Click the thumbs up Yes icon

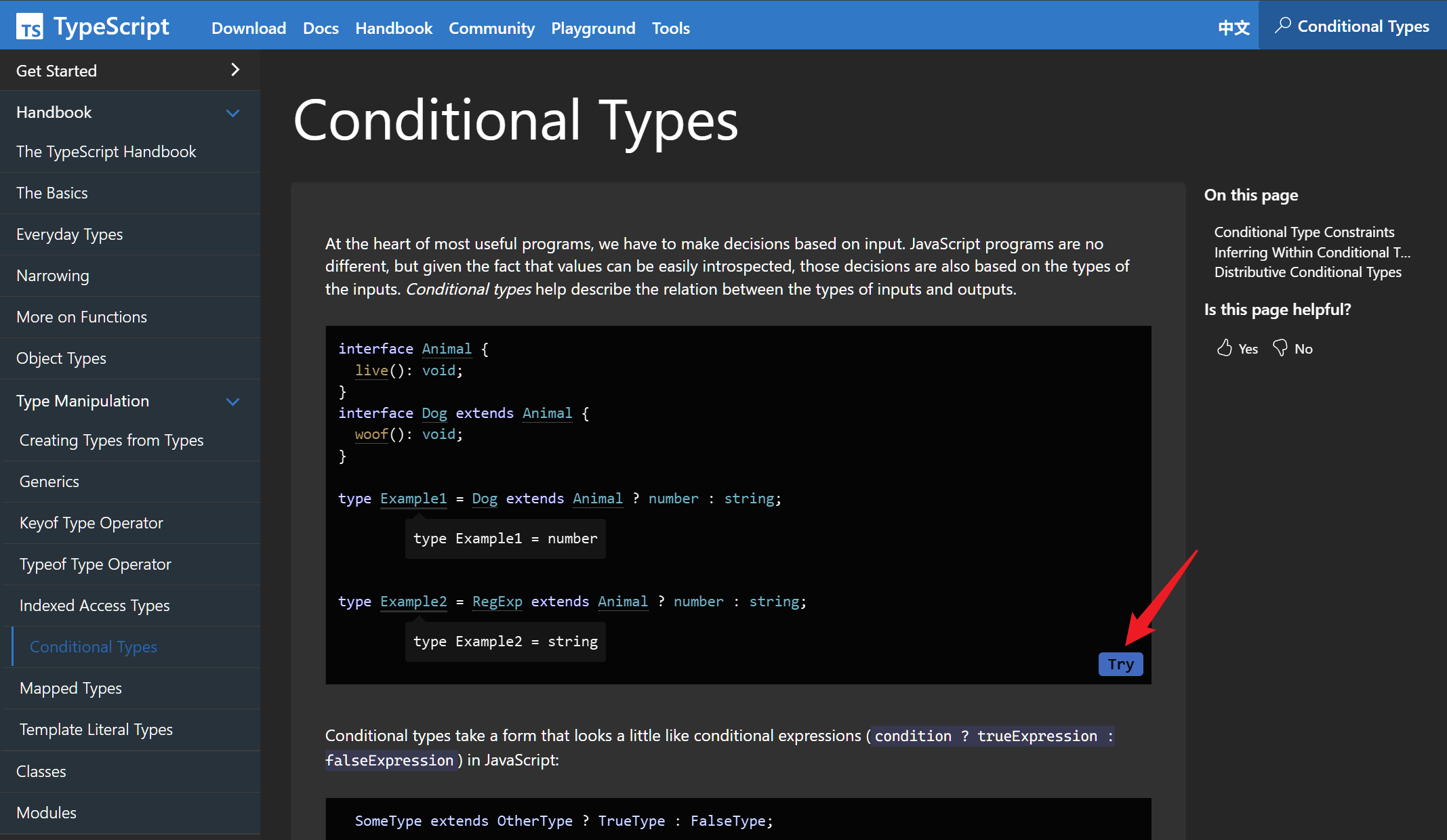(x=1224, y=348)
